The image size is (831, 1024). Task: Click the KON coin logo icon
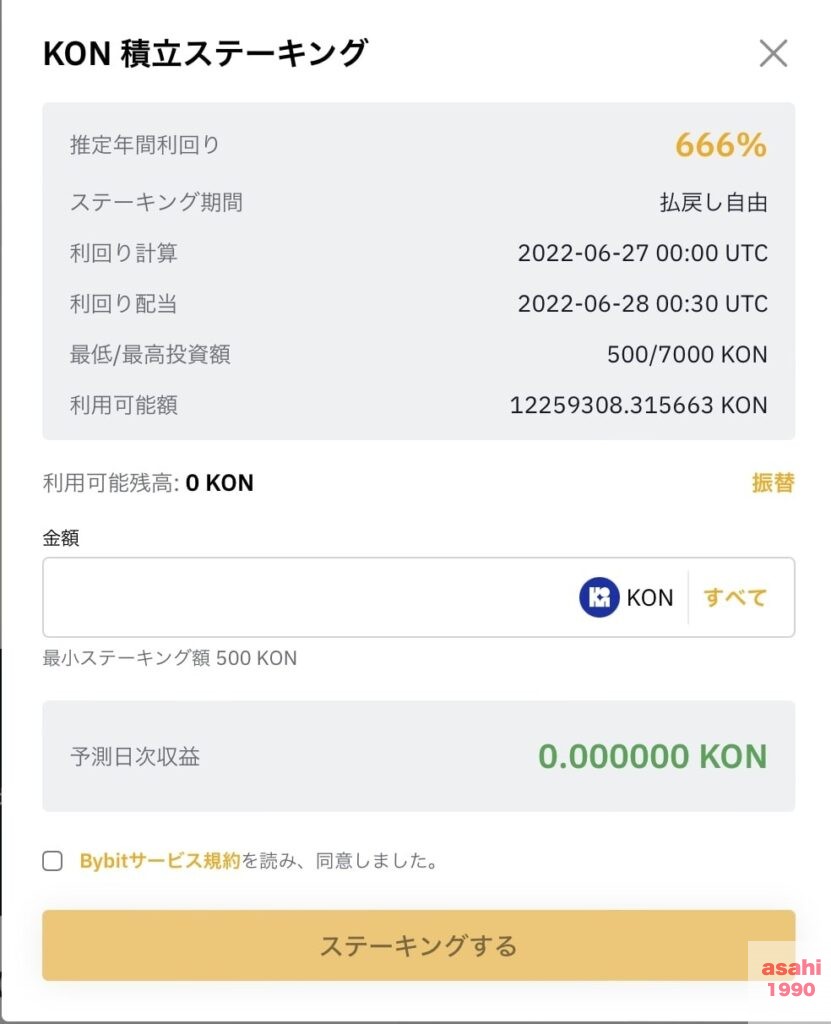pos(599,598)
